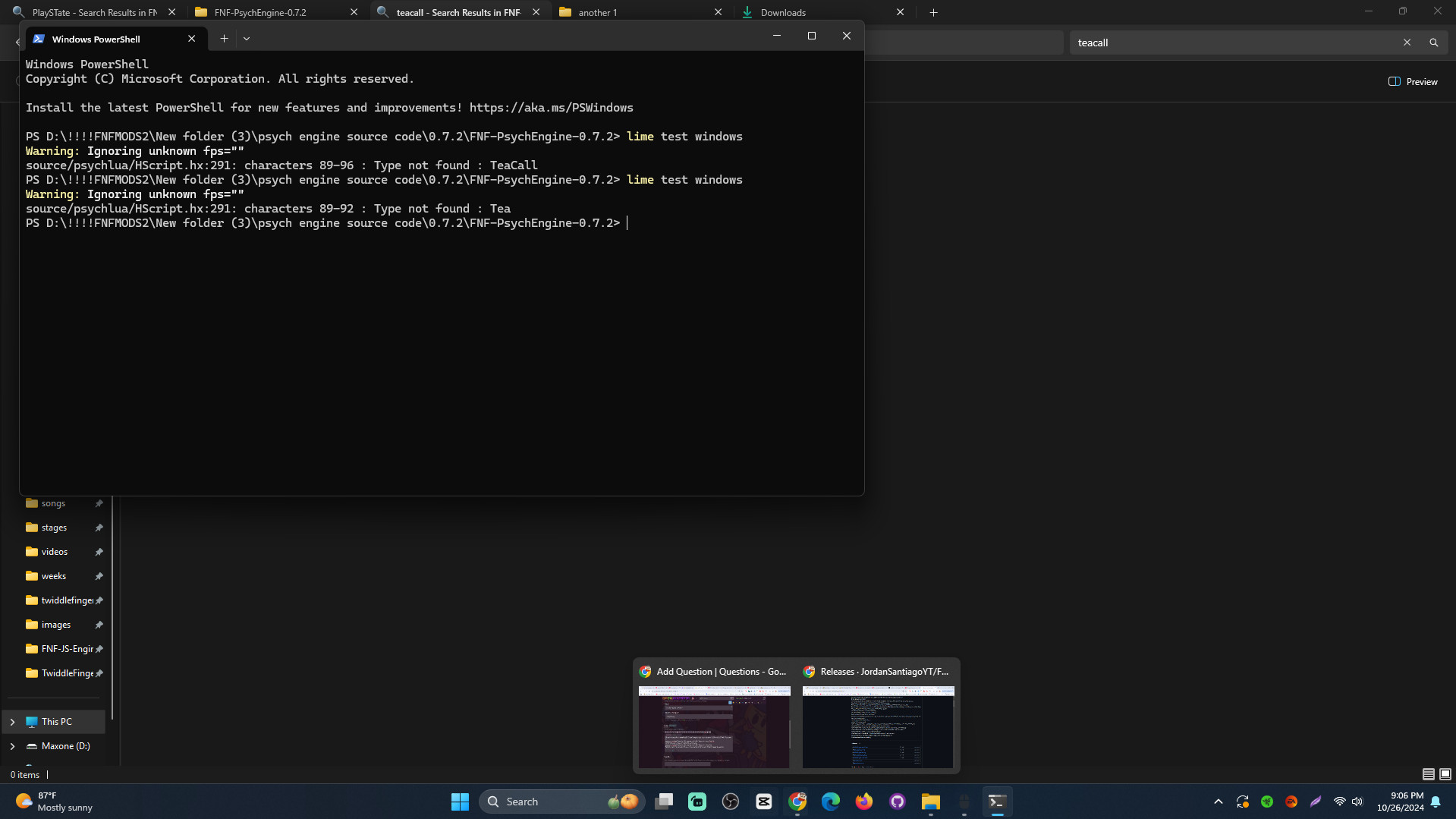This screenshot has height=819, width=1456.
Task: Switch to details view in the status bar
Action: tap(1428, 774)
